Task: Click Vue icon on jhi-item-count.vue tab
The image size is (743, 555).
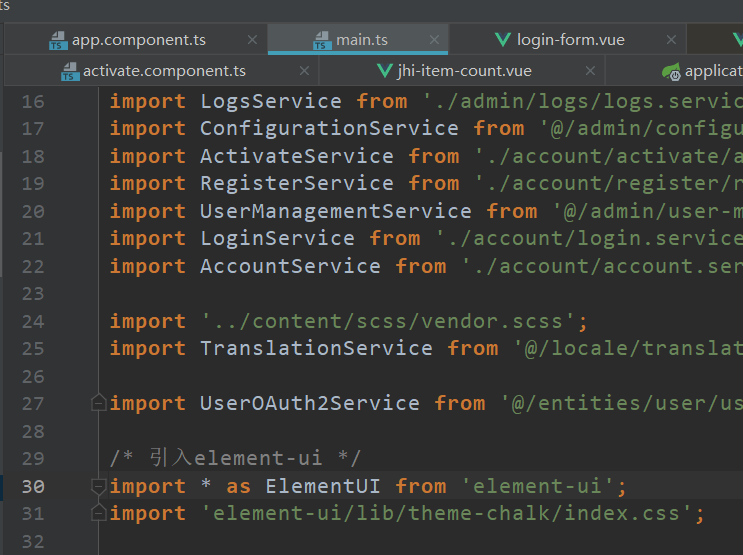Action: point(384,71)
